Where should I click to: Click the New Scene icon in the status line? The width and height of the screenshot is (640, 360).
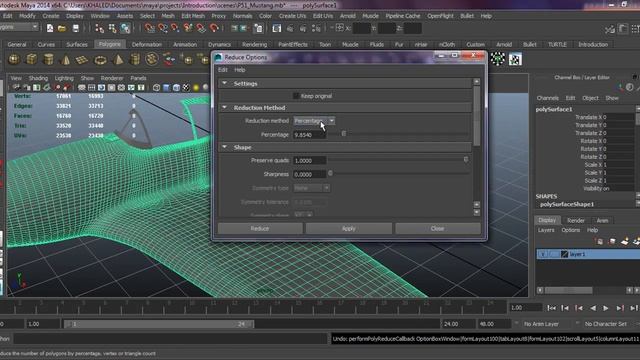50,28
